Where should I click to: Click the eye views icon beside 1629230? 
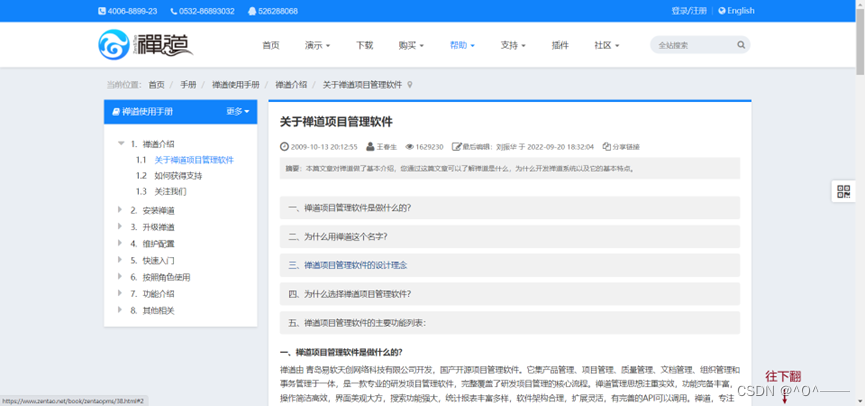click(x=409, y=147)
